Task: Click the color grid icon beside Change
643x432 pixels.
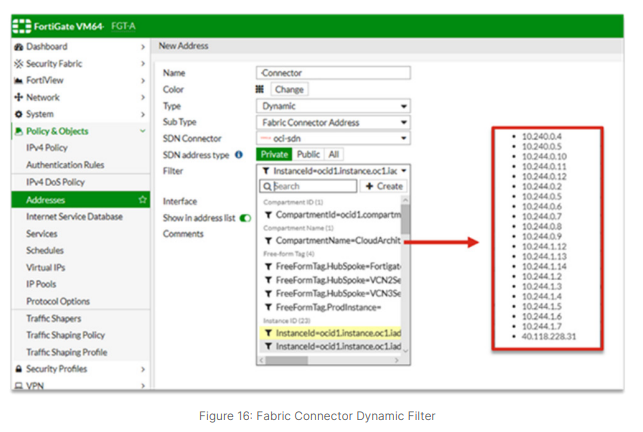Action: click(x=260, y=89)
